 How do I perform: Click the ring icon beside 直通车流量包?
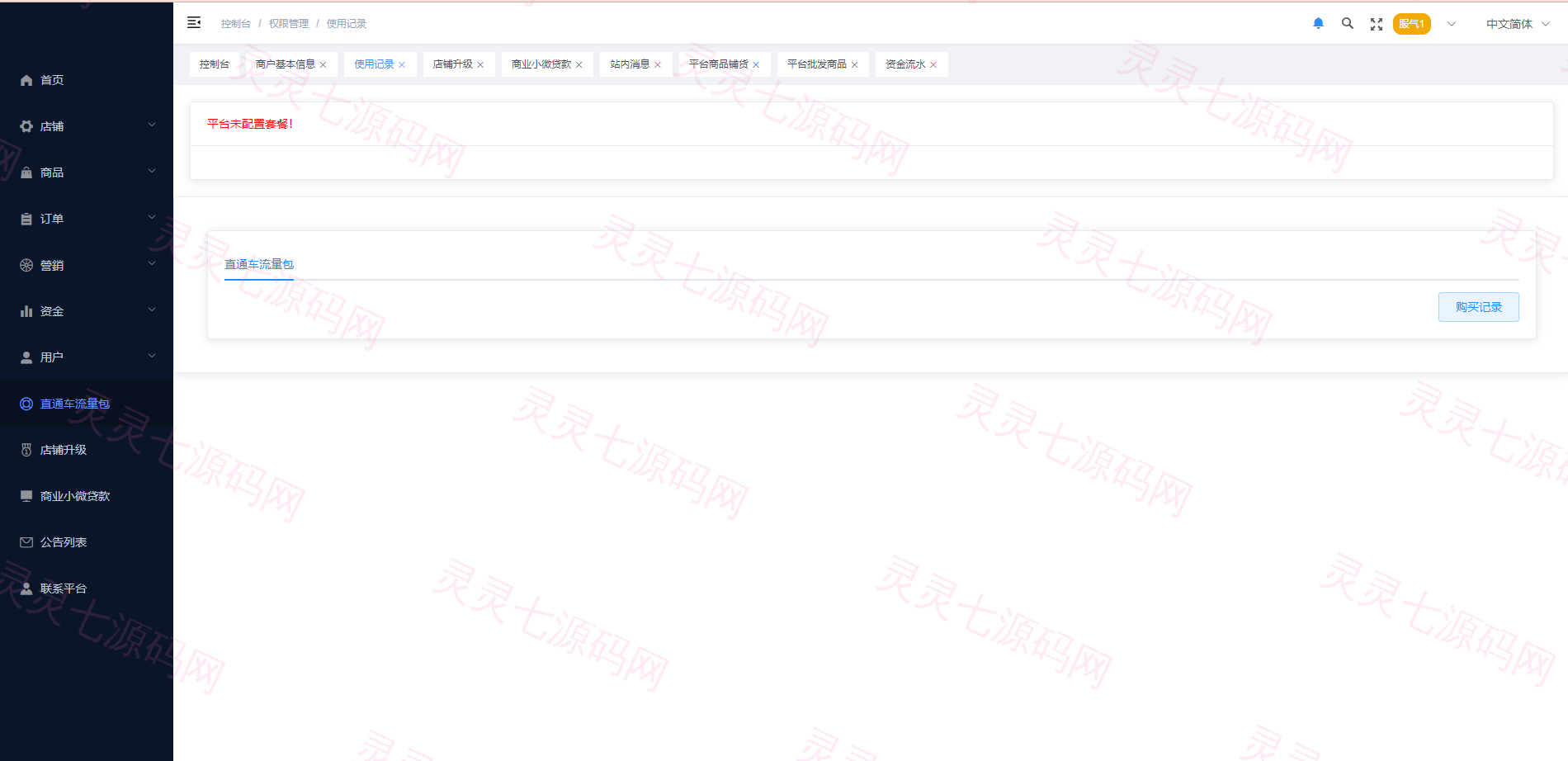pos(26,404)
